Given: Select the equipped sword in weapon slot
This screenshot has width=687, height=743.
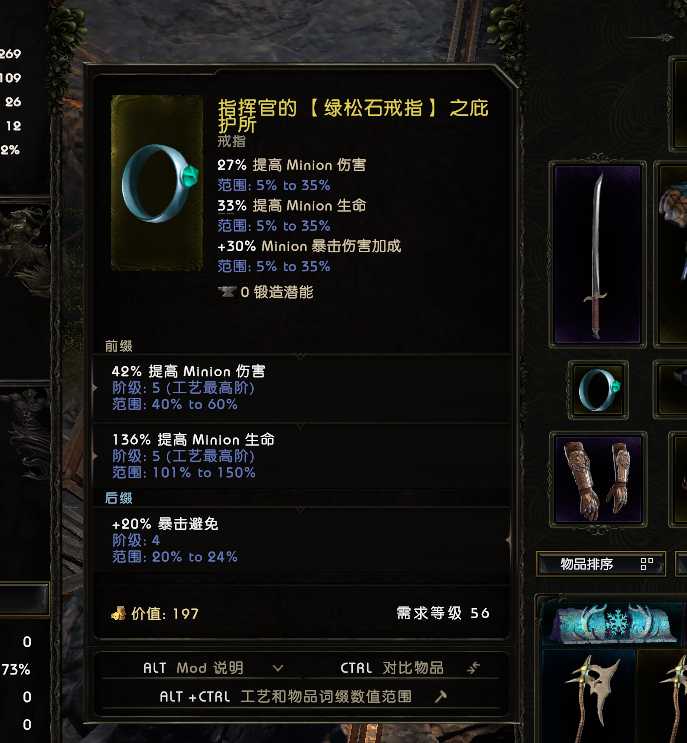Looking at the screenshot, I should 597,254.
